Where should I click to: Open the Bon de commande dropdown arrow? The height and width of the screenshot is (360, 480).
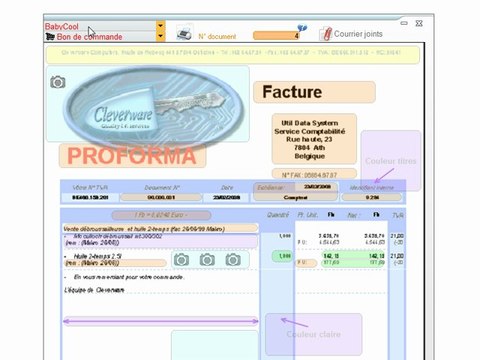click(161, 36)
